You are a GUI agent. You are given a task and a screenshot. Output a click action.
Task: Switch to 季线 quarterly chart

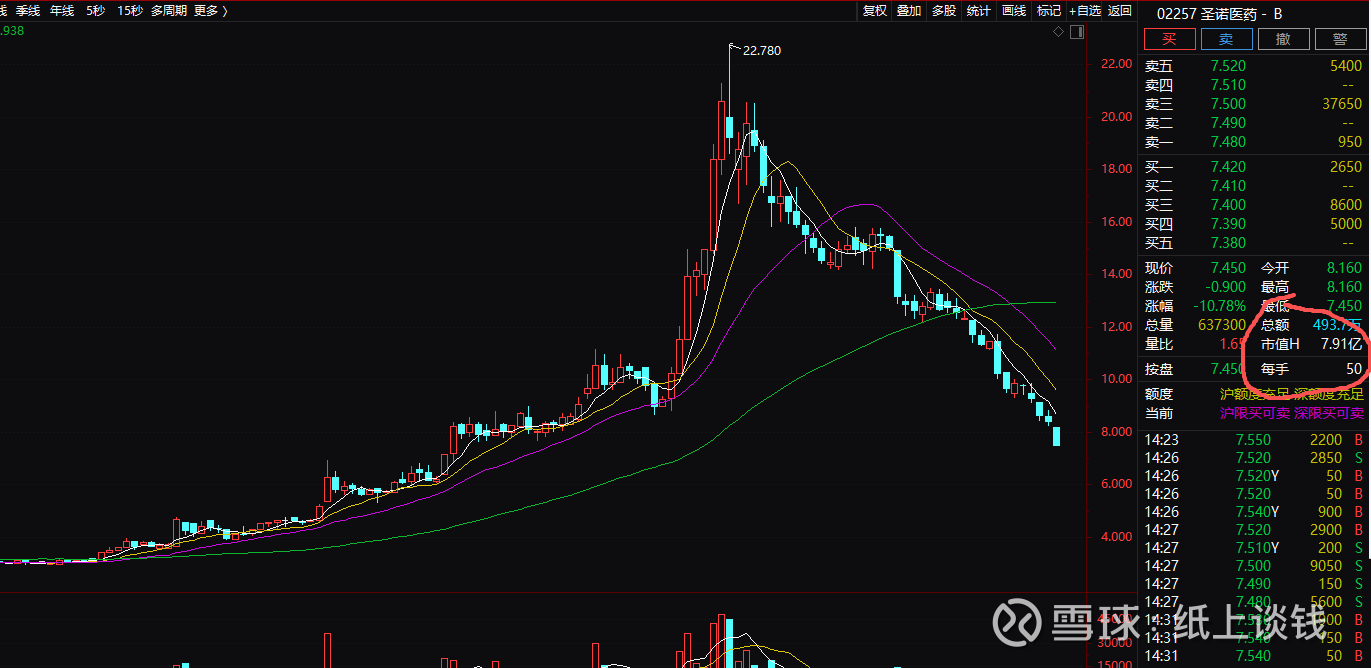(x=27, y=11)
